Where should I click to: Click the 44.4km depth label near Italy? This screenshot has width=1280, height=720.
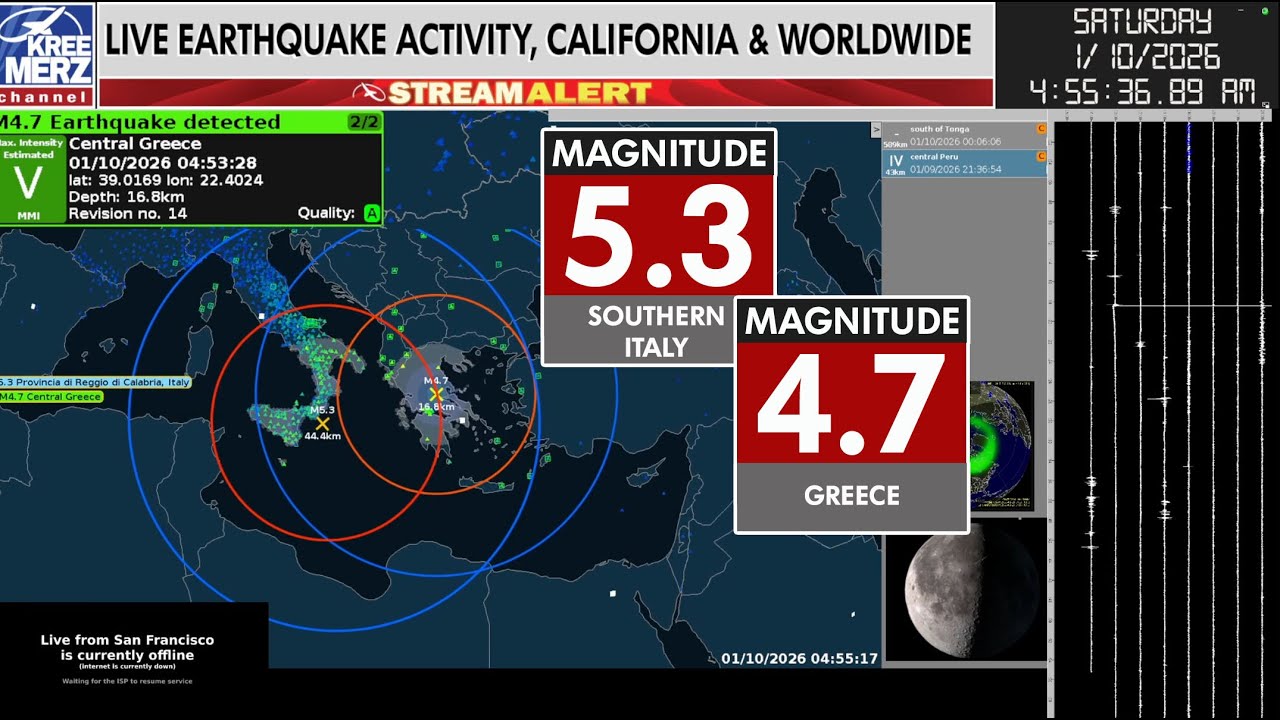point(323,437)
